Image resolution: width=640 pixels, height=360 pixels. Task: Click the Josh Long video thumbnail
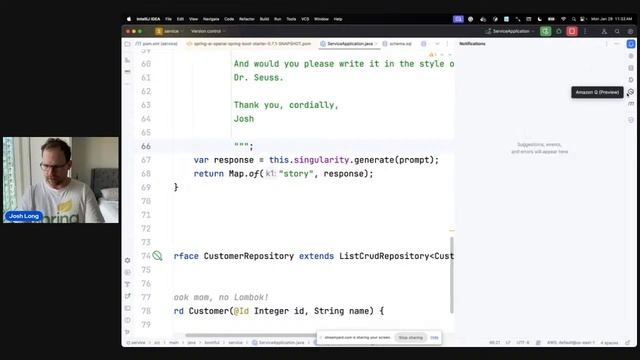[x=61, y=180]
